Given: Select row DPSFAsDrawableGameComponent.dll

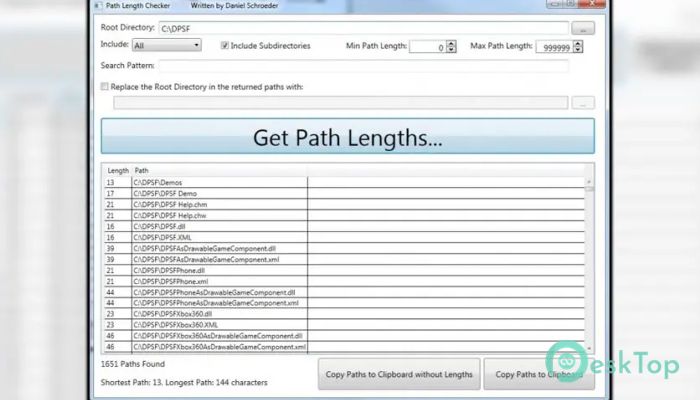Looking at the screenshot, I should [344, 248].
